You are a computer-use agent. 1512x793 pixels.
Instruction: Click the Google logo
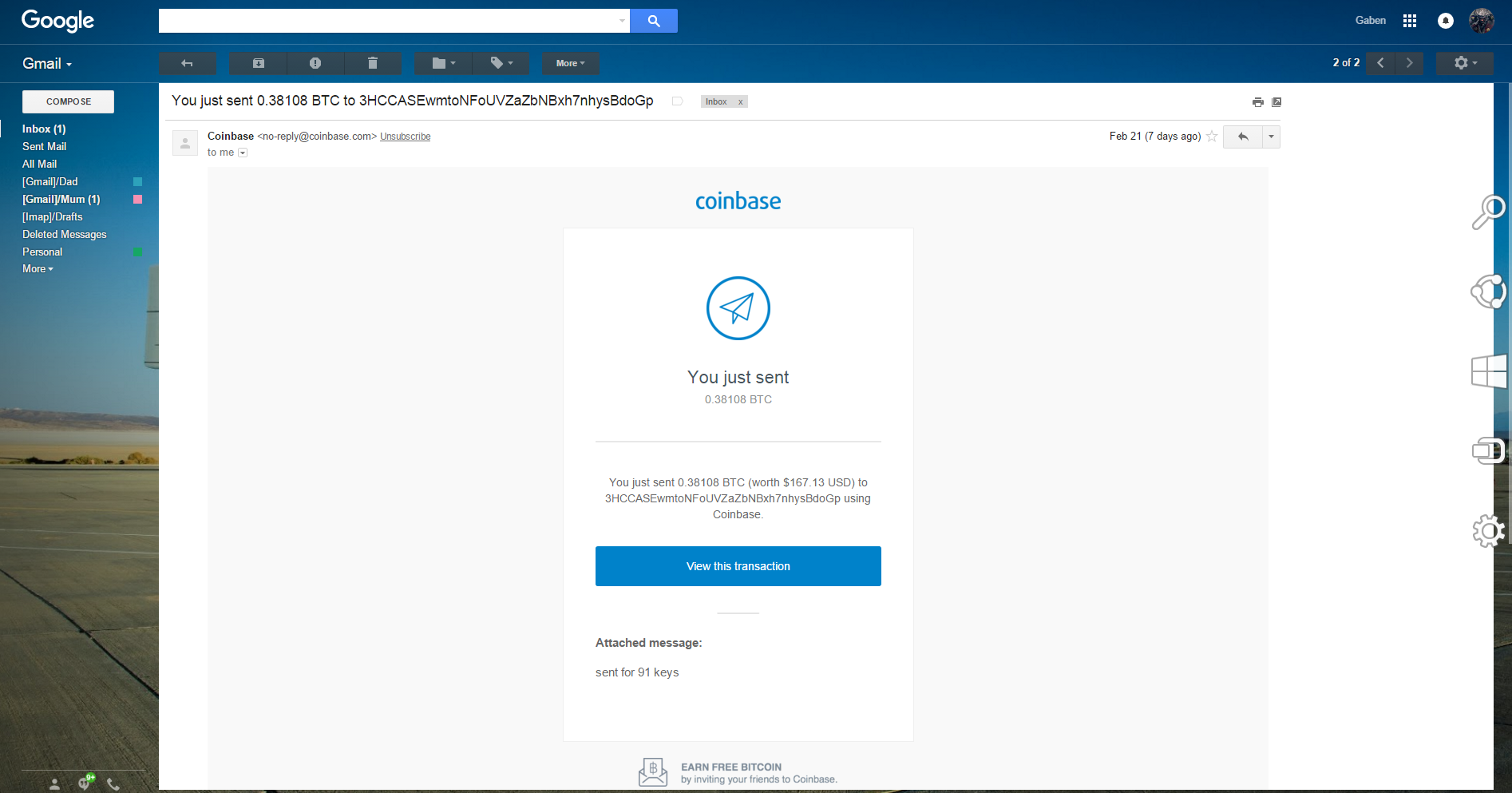(57, 21)
